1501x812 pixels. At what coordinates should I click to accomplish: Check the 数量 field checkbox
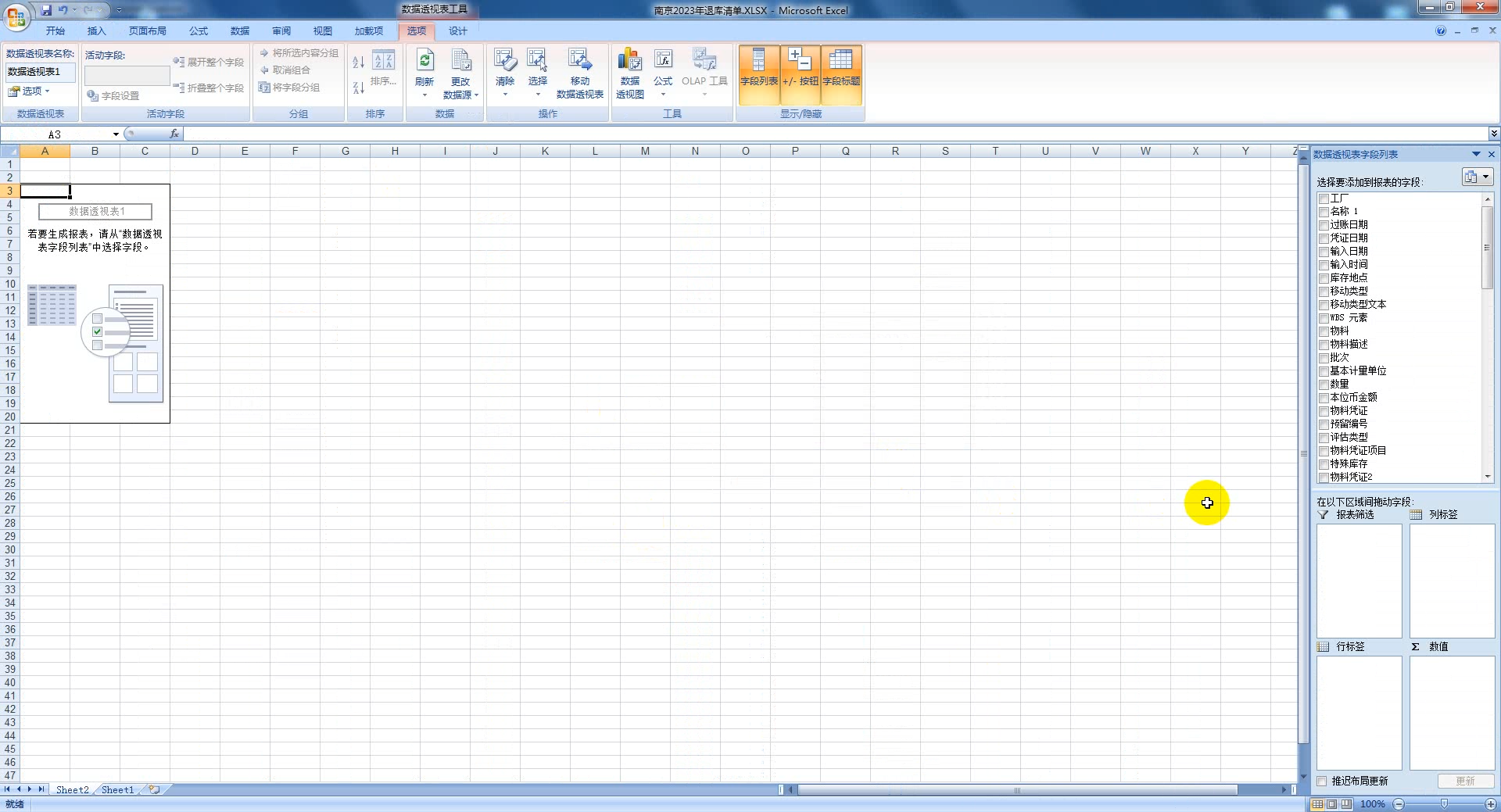[x=1324, y=385]
